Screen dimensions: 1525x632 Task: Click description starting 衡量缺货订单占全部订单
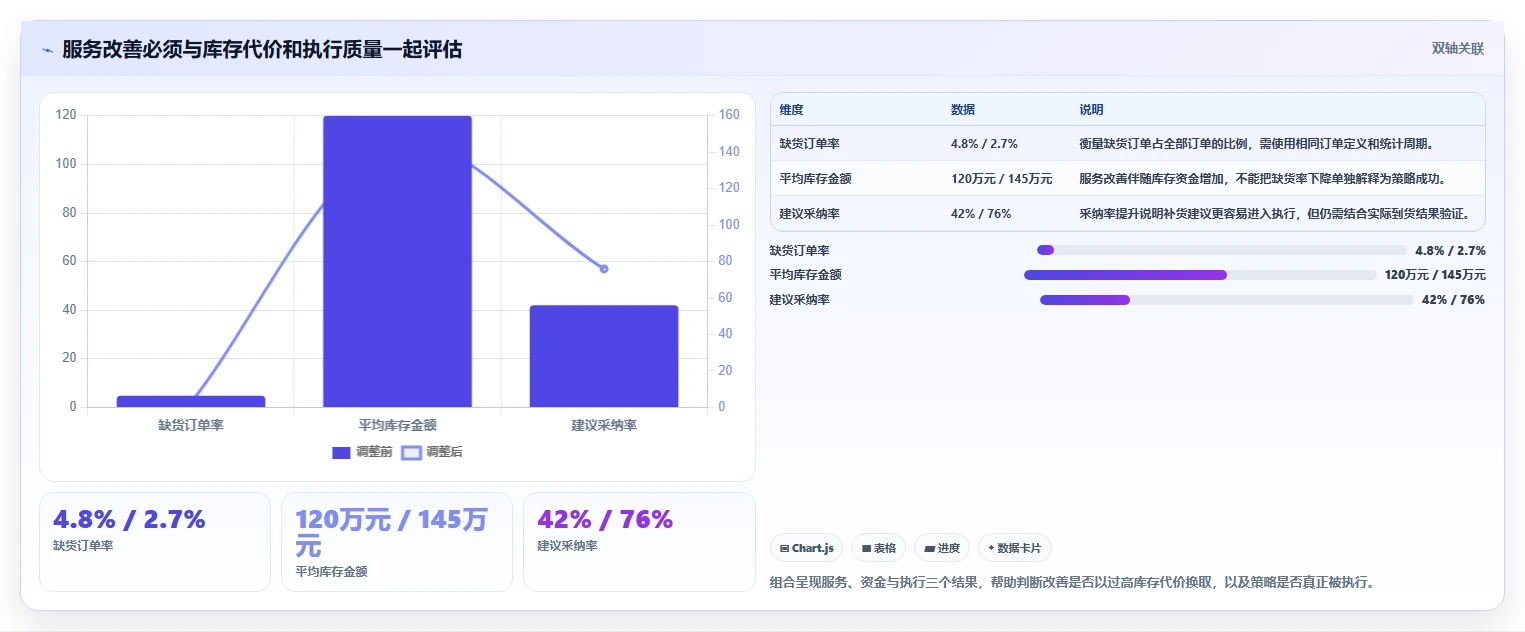(x=1257, y=144)
